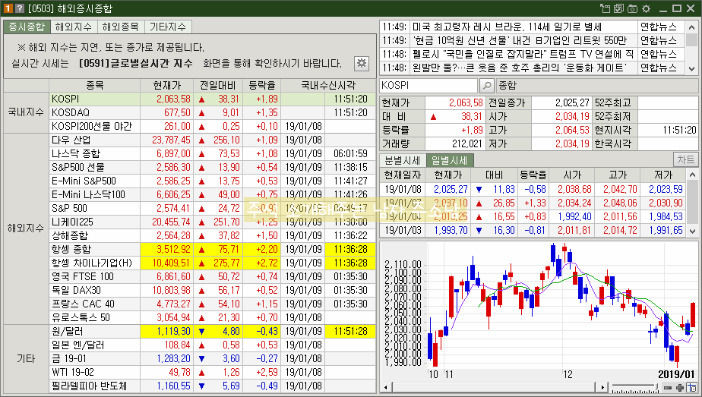This screenshot has height=397, width=702.
Task: Click the magnifier search icon beside KOSPI field
Action: [487, 85]
